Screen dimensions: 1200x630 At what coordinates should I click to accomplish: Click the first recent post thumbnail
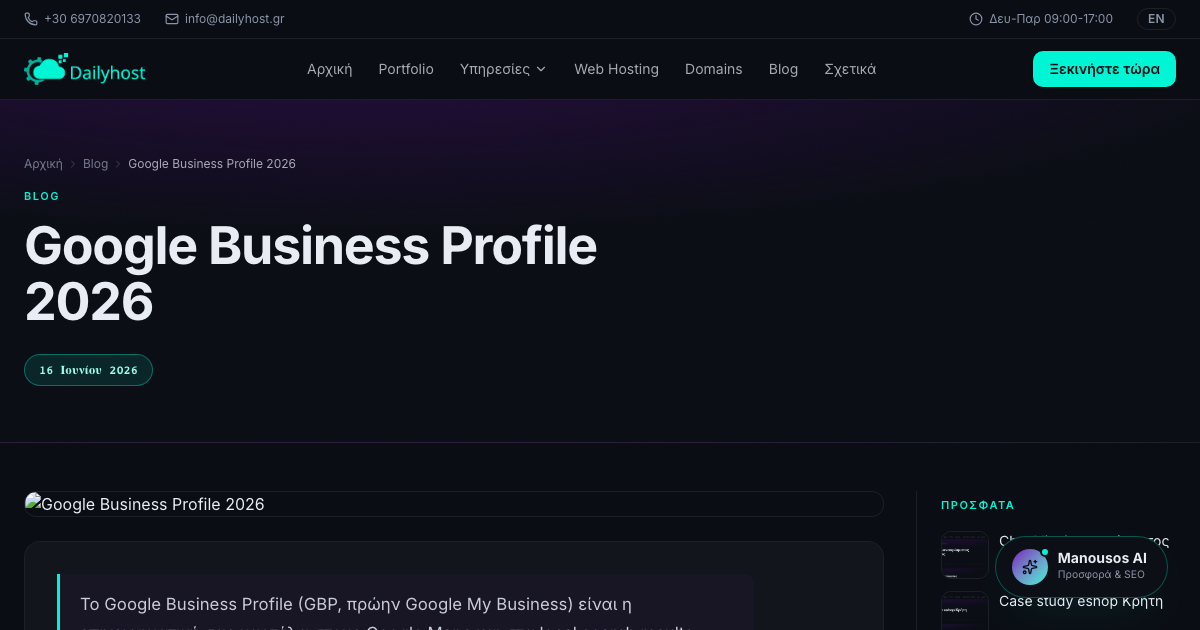[x=964, y=555]
